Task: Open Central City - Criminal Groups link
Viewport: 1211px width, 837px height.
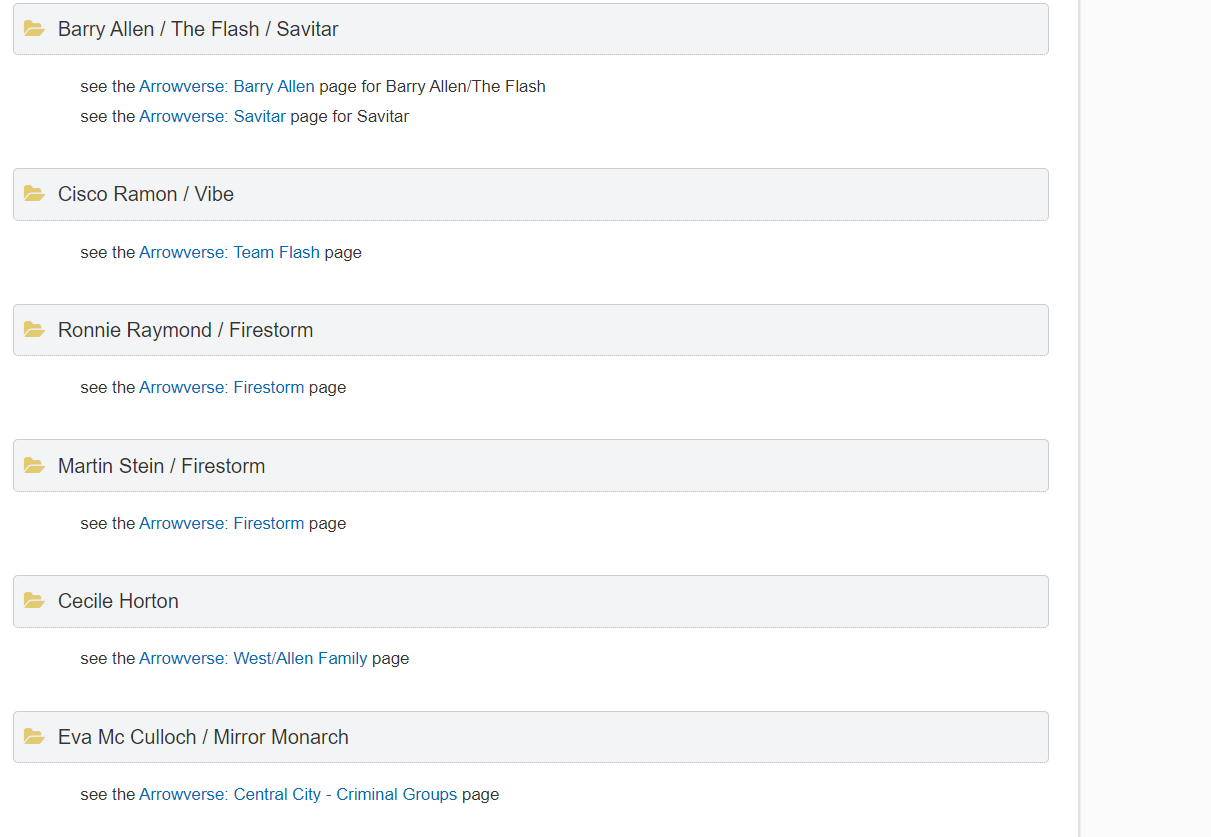Action: 298,794
